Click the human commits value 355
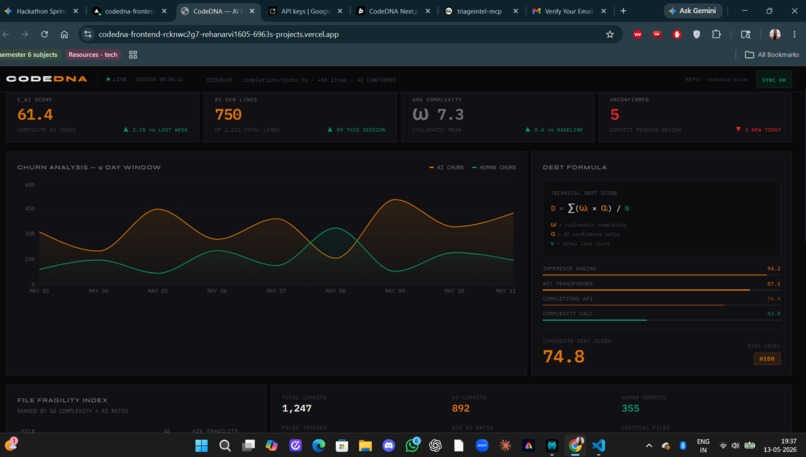 pyautogui.click(x=630, y=408)
